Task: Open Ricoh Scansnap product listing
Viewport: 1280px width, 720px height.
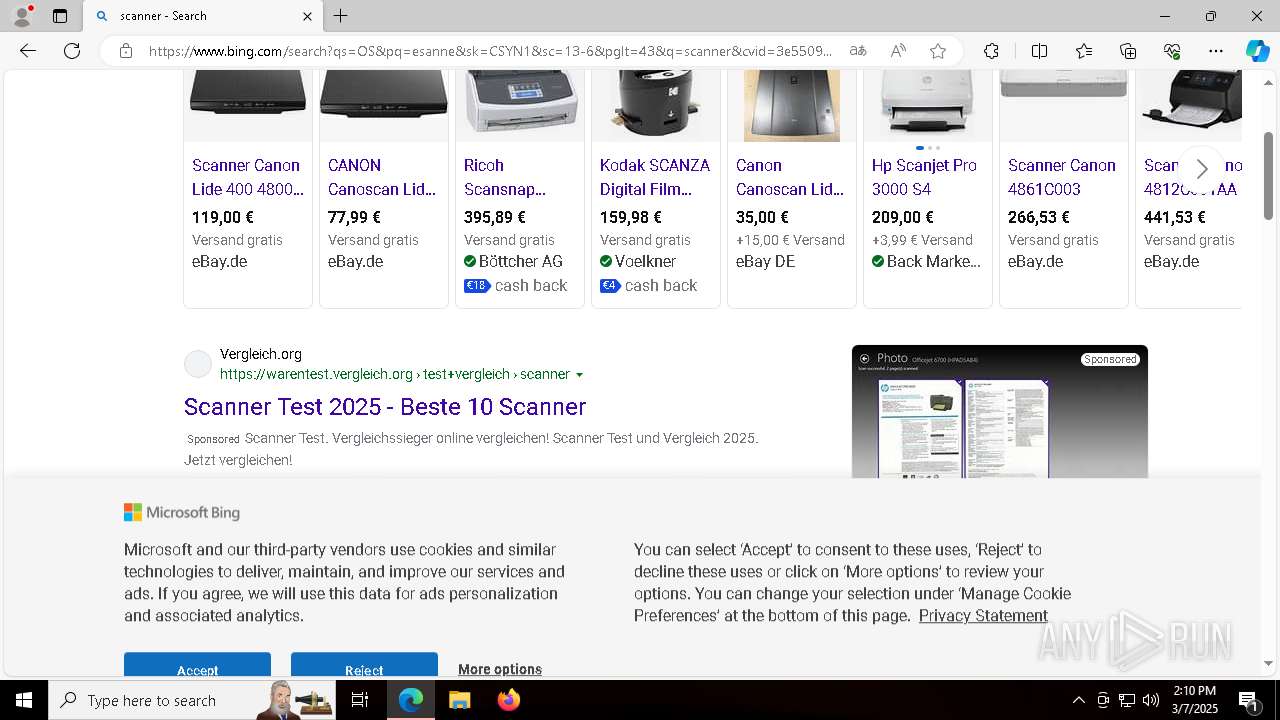Action: (505, 177)
